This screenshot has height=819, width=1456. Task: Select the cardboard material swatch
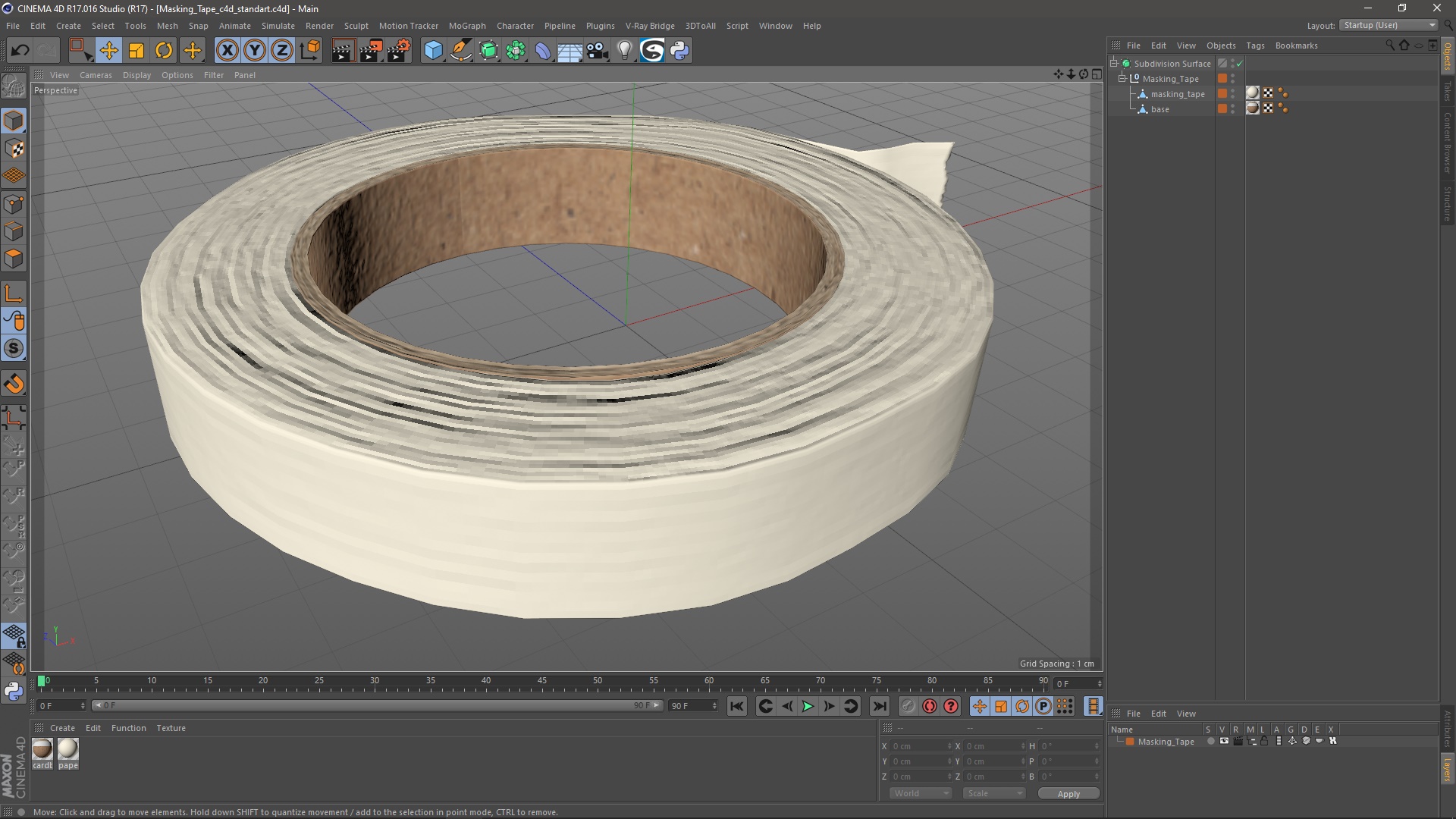(42, 749)
